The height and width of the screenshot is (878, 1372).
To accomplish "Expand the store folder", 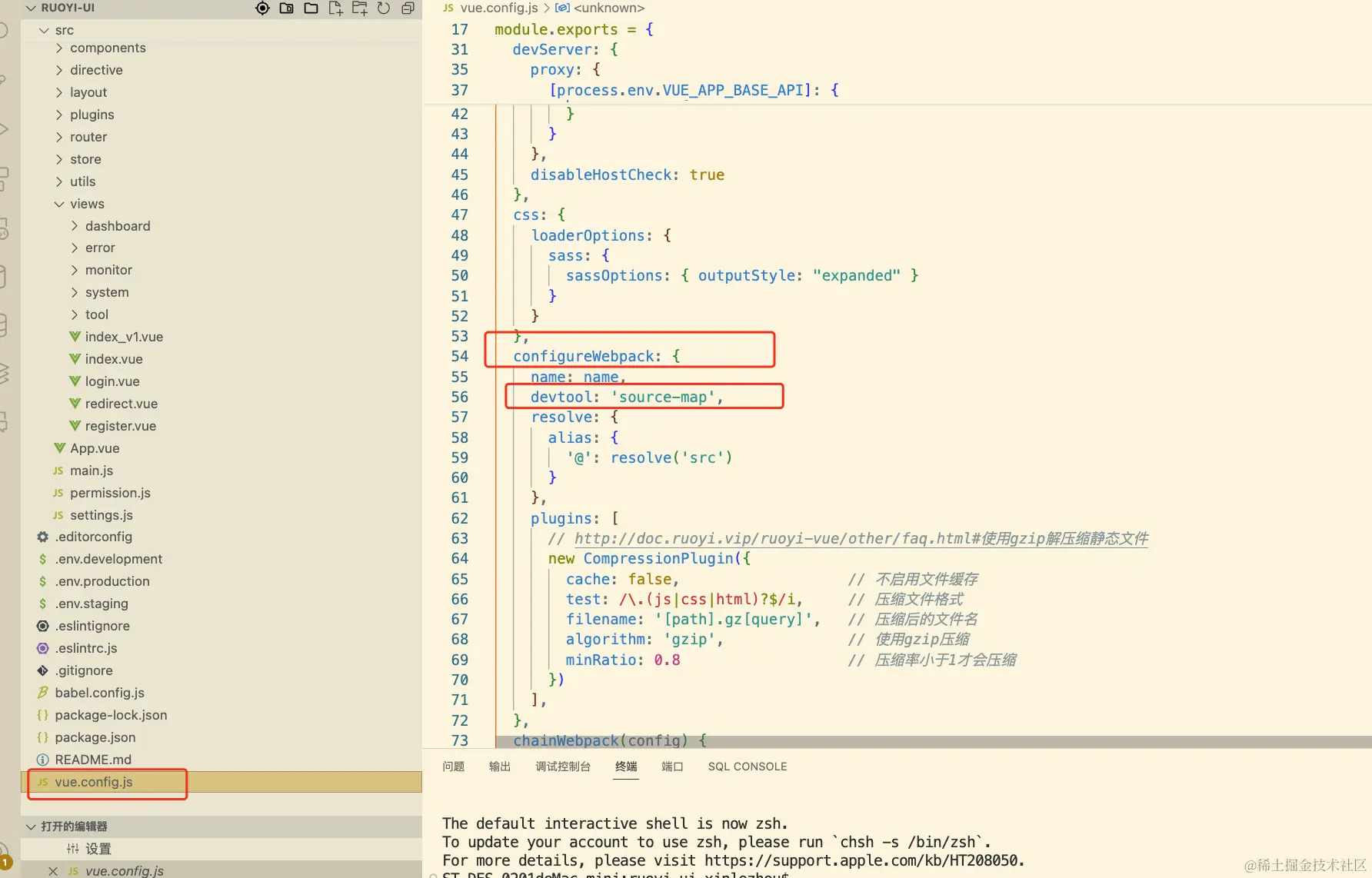I will tap(60, 159).
